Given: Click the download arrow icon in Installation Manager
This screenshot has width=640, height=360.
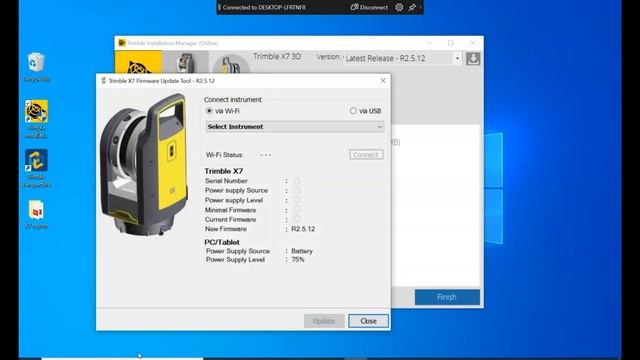Looking at the screenshot, I should click(473, 58).
